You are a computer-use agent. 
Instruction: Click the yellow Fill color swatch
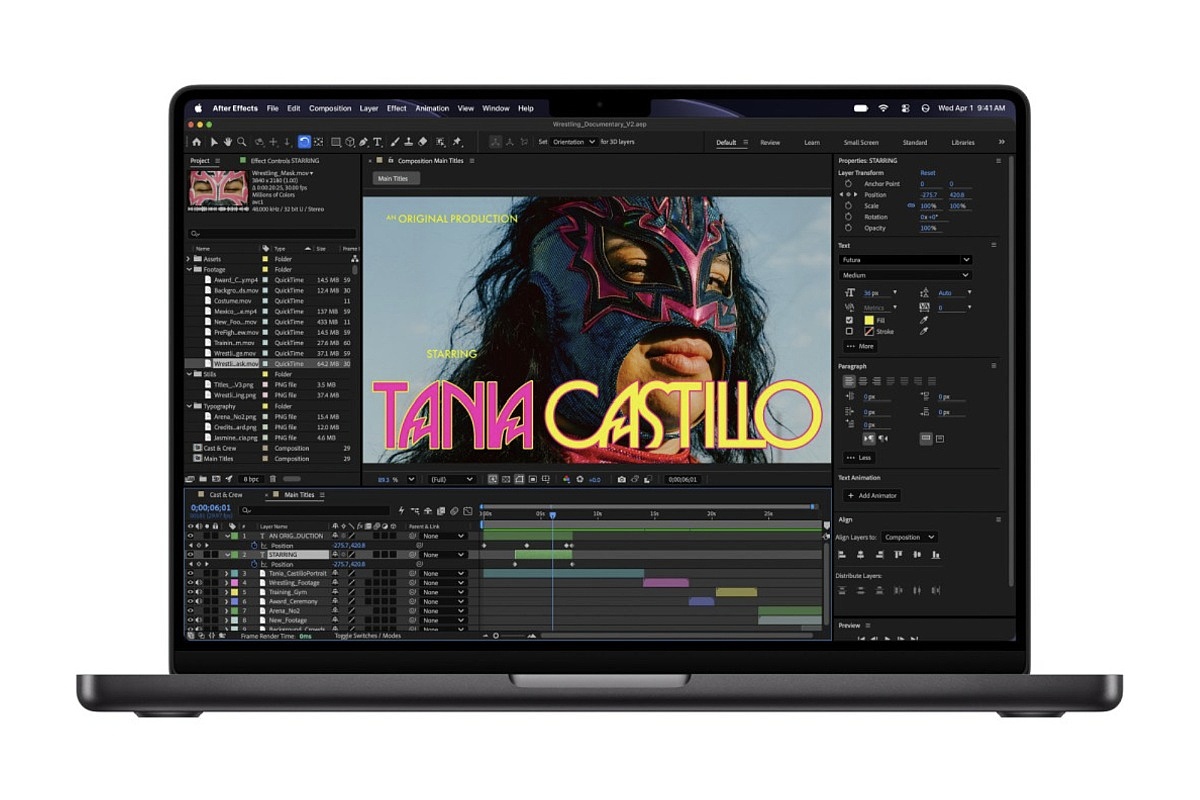pos(868,320)
